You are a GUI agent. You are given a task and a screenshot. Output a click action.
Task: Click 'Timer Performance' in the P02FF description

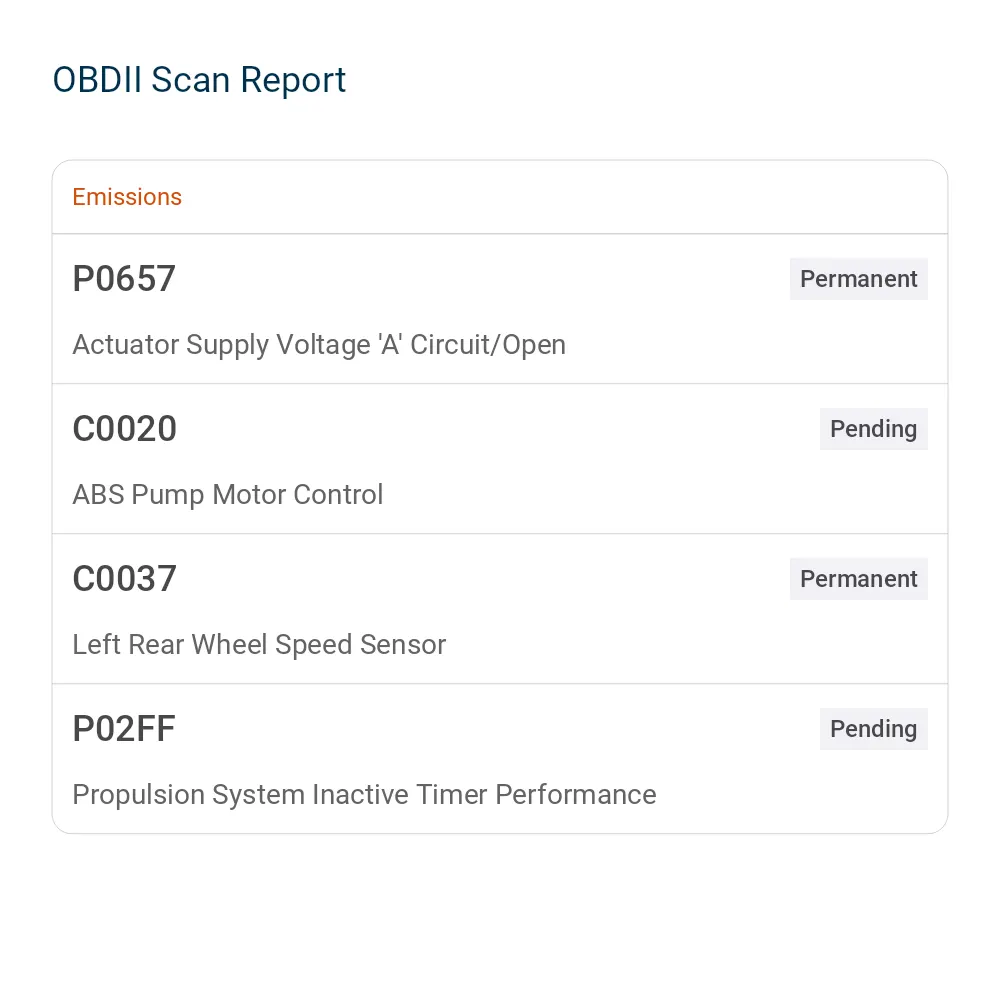(536, 795)
